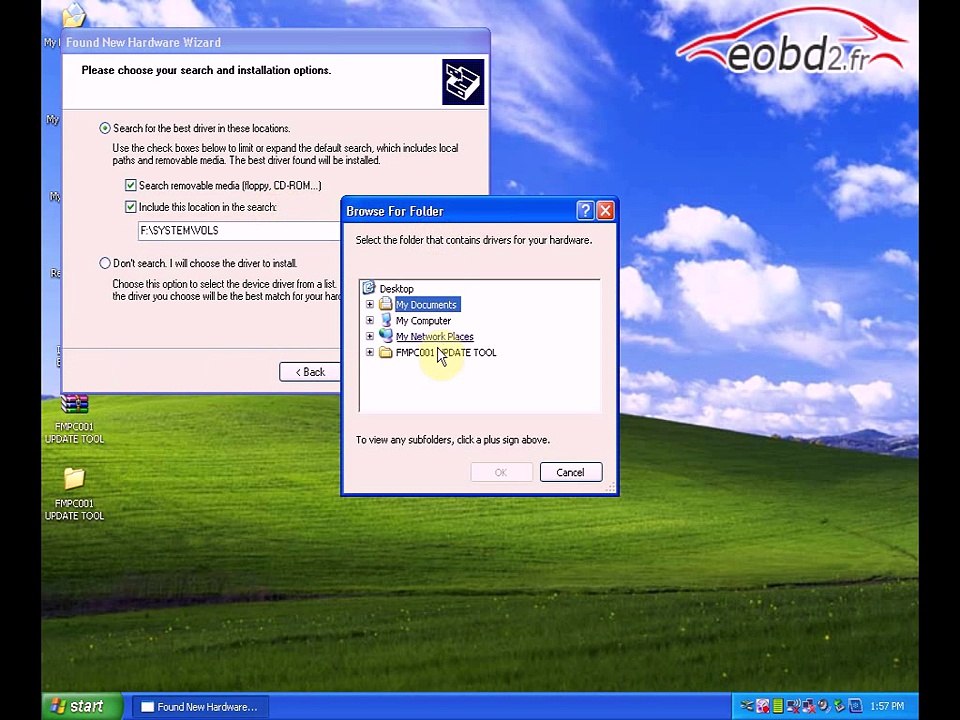This screenshot has height=720, width=960.
Task: Click the FMPC001 folder icon in tree
Action: (385, 352)
